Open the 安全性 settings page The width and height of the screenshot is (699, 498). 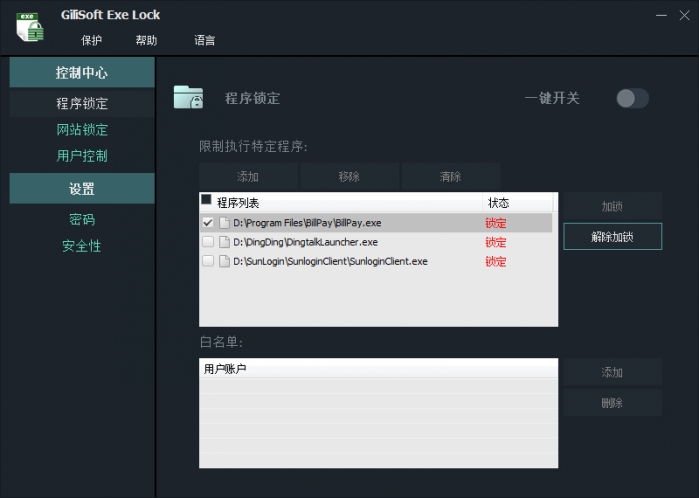tap(82, 246)
